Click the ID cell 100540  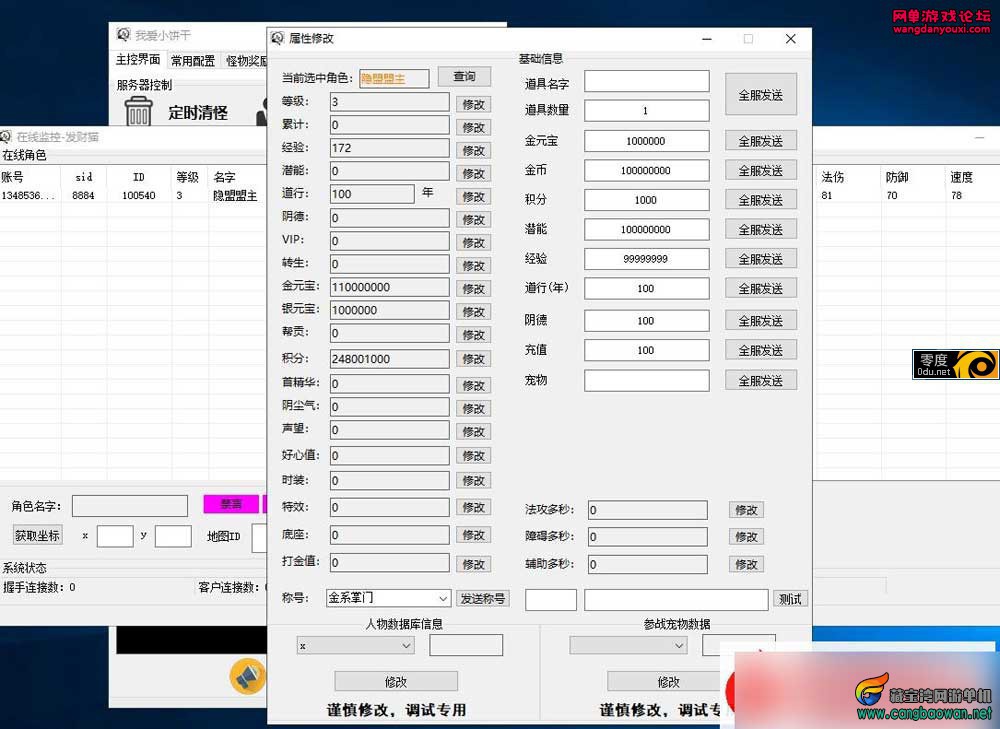138,196
